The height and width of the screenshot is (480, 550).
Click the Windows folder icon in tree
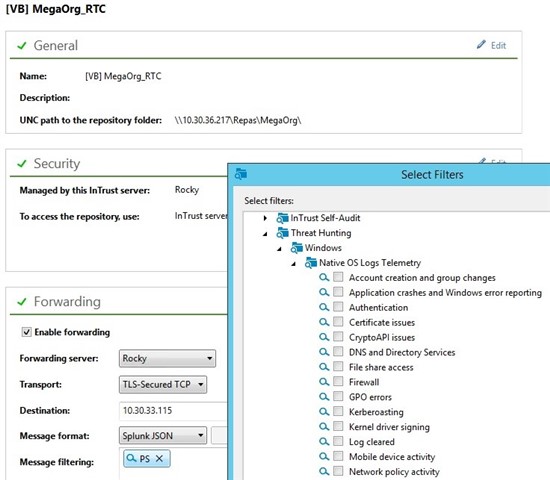296,248
